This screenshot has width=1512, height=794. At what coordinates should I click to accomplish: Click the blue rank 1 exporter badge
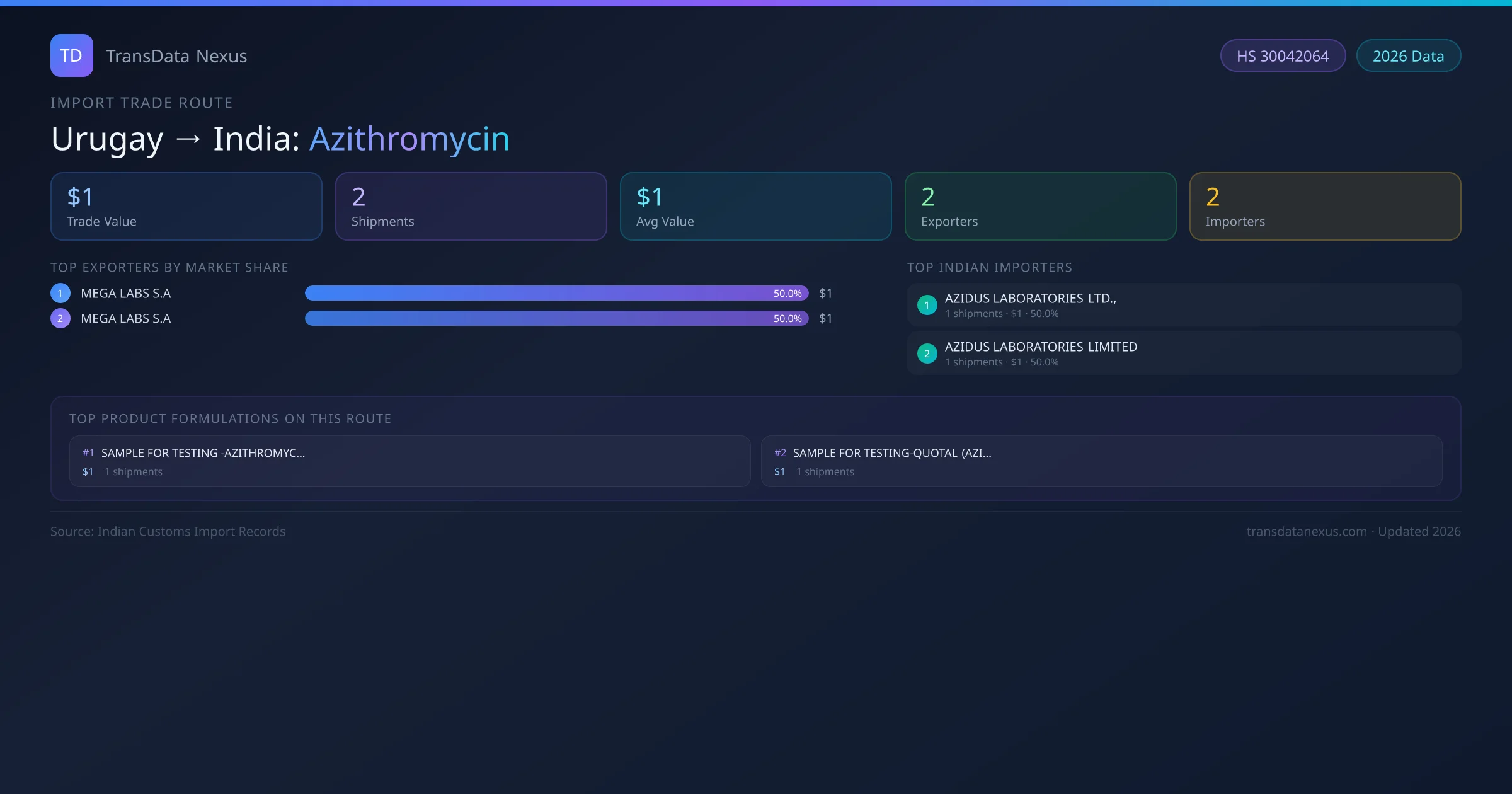point(60,293)
